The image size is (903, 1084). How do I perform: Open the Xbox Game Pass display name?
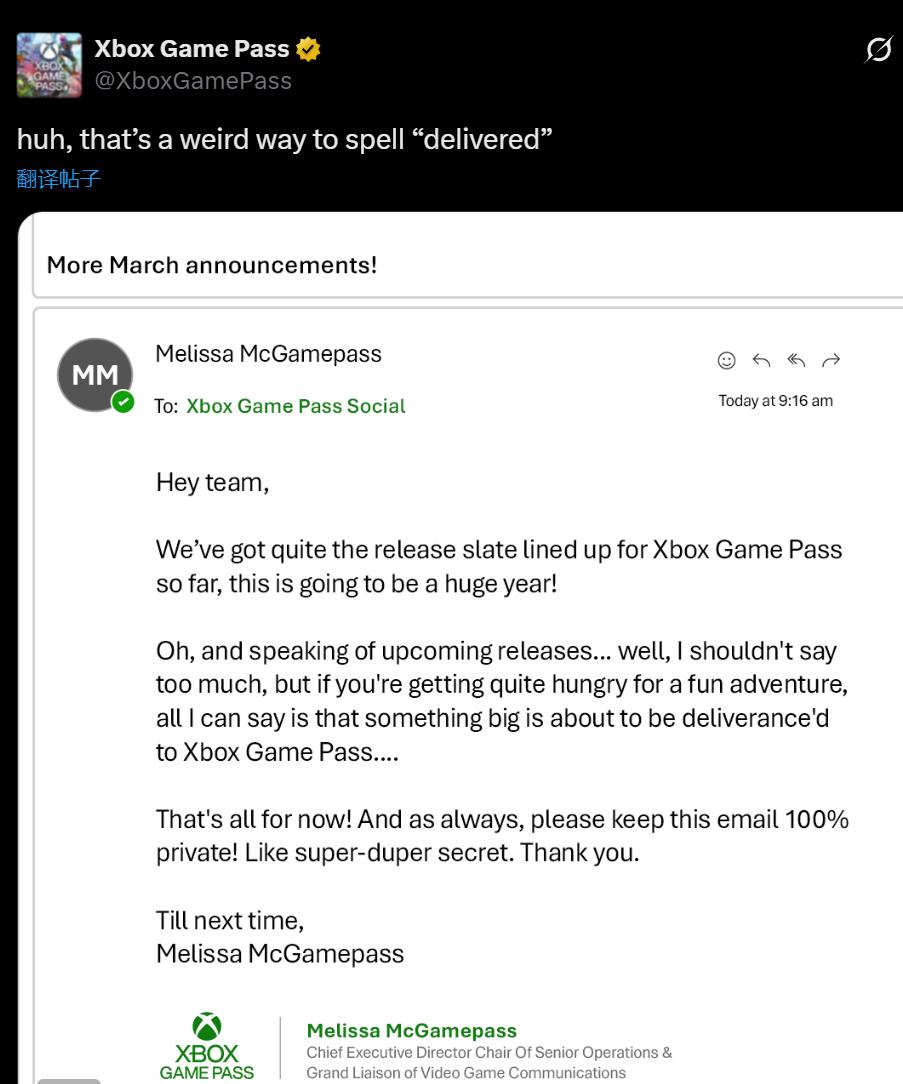click(191, 48)
